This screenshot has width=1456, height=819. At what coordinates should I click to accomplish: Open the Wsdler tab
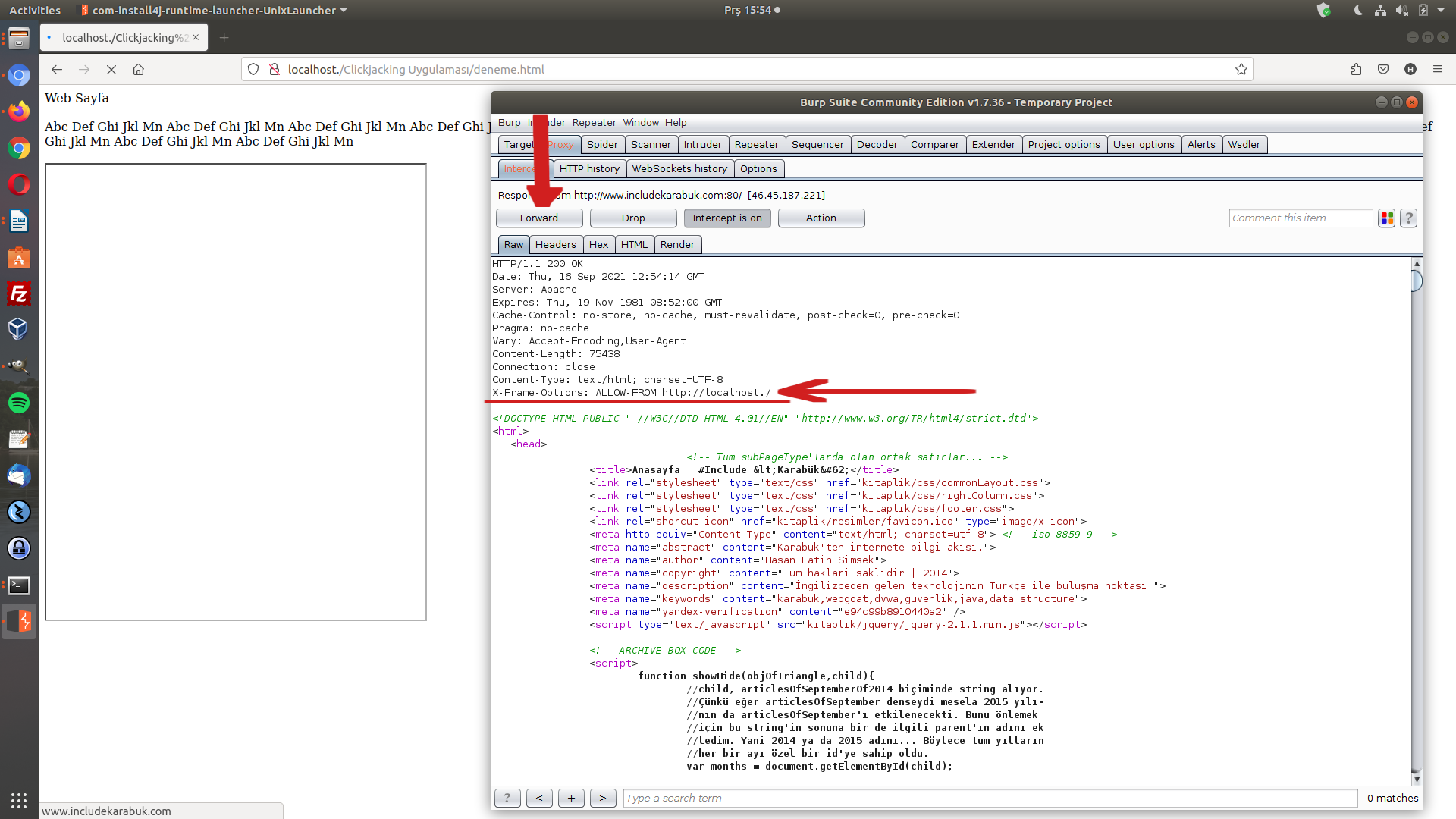point(1244,145)
